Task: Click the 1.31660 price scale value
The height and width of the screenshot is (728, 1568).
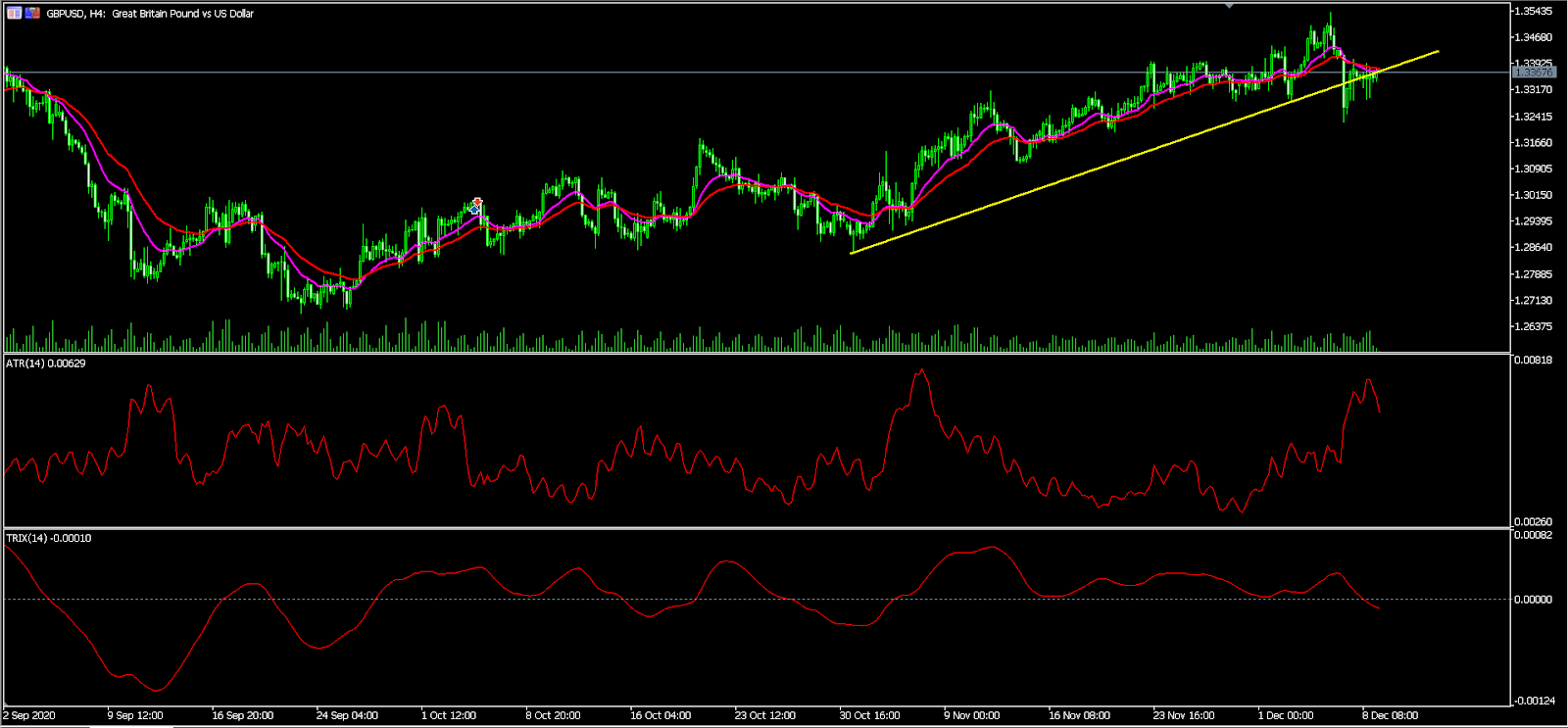Action: click(1534, 143)
